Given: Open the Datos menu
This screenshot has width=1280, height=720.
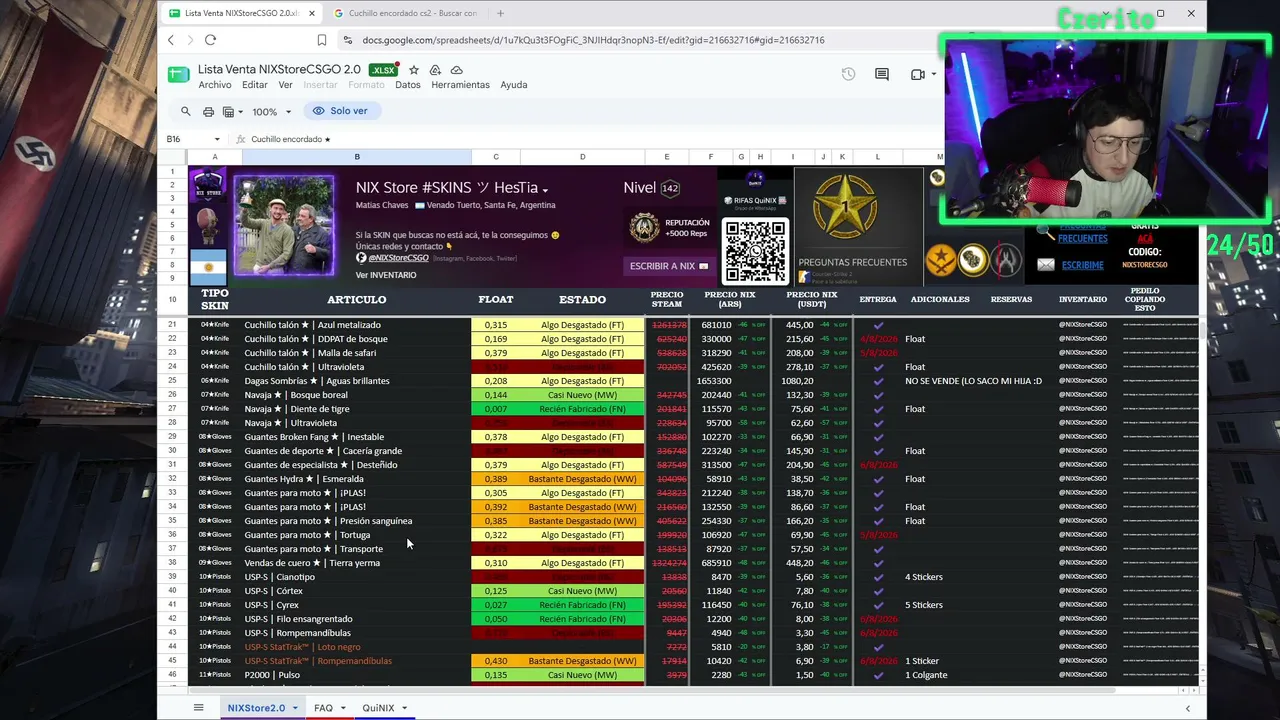Looking at the screenshot, I should [408, 85].
